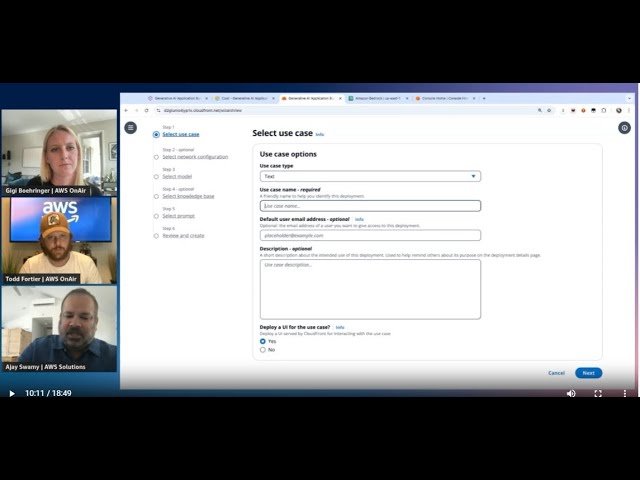Click the Next button

(589, 373)
